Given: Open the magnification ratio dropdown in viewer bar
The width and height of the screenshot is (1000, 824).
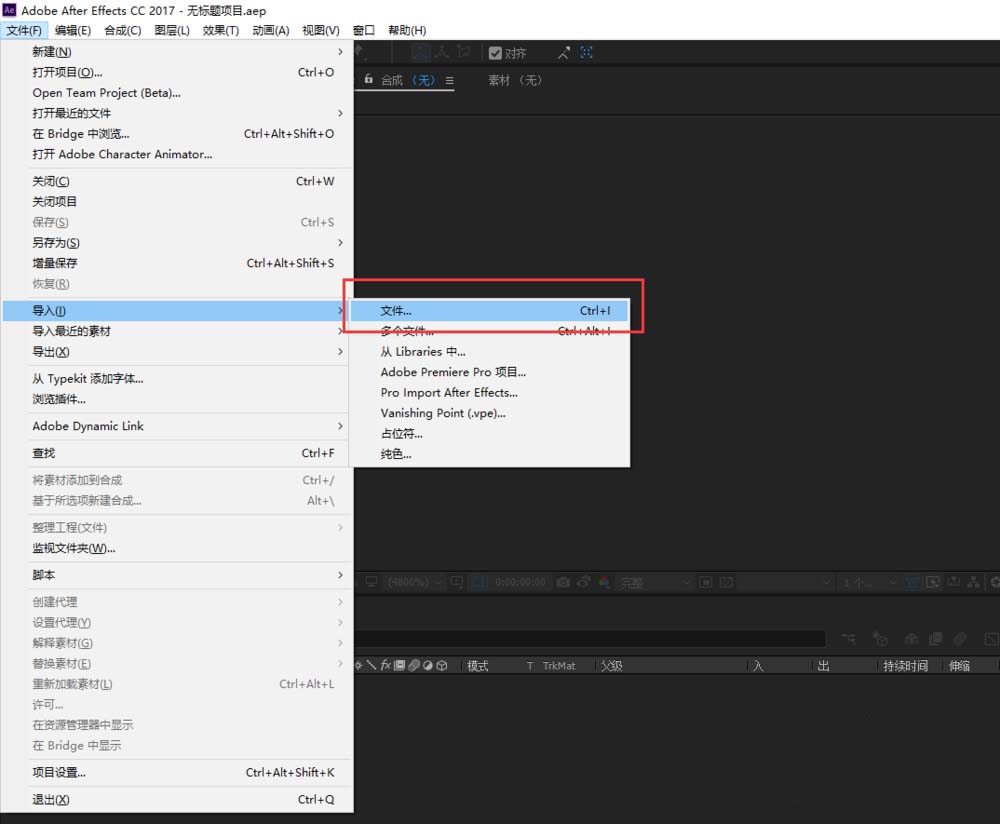Looking at the screenshot, I should click(x=415, y=582).
